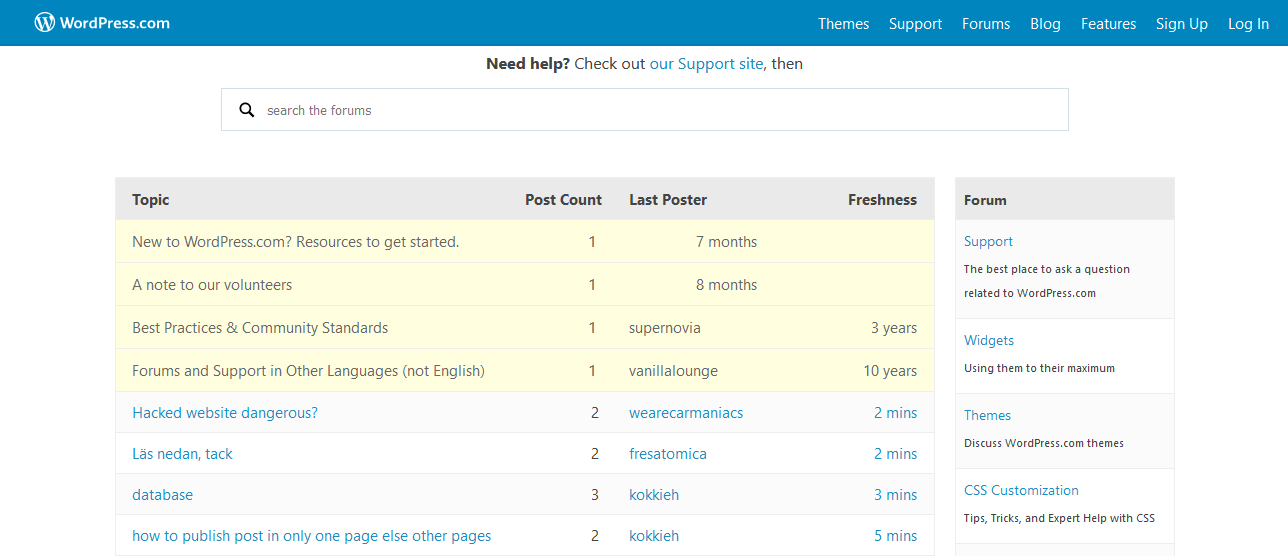This screenshot has height=556, width=1288.
Task: Click the 'Topic' column header
Action: (x=151, y=200)
